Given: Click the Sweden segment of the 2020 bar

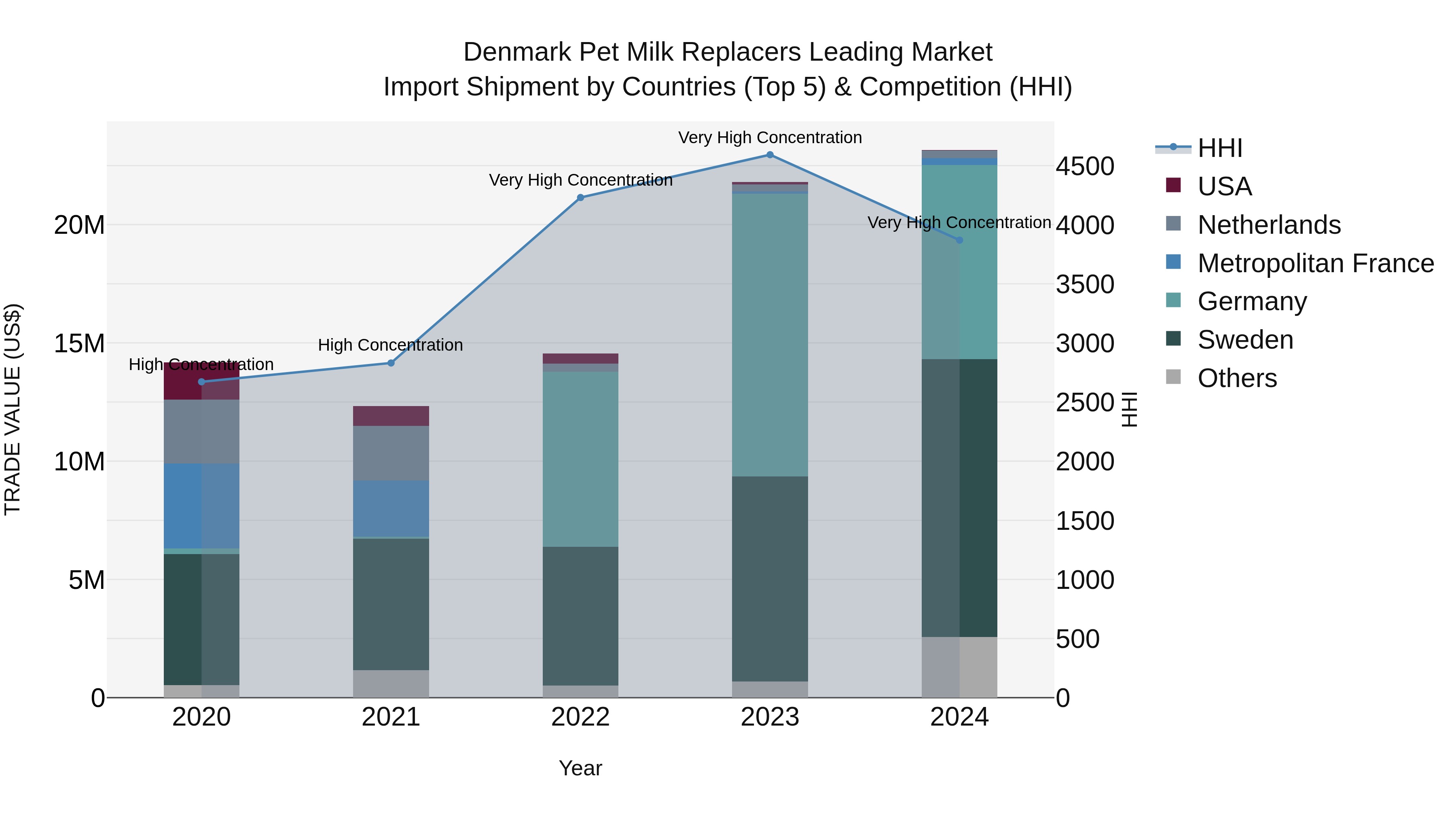Looking at the screenshot, I should 202,620.
